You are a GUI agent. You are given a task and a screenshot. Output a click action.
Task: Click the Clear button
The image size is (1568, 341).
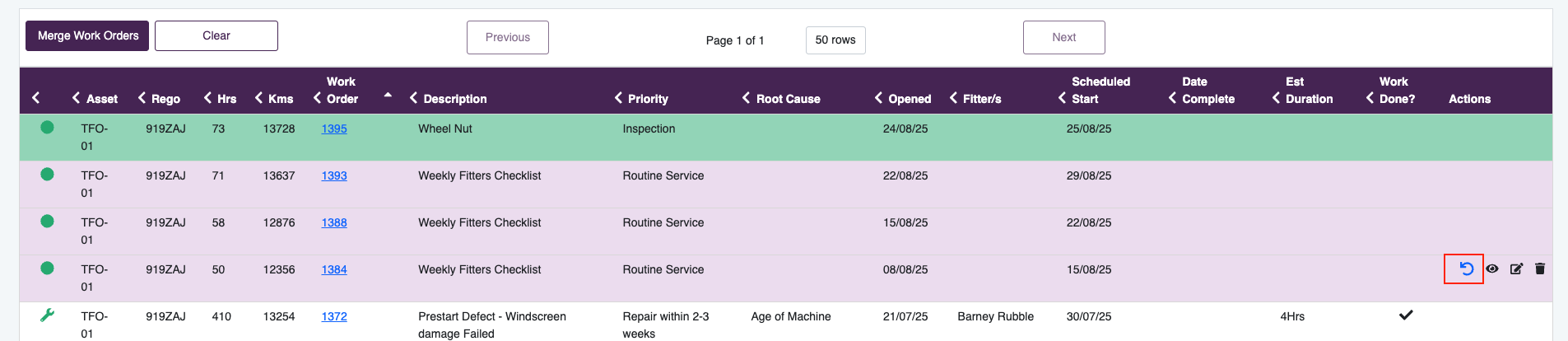tap(216, 35)
